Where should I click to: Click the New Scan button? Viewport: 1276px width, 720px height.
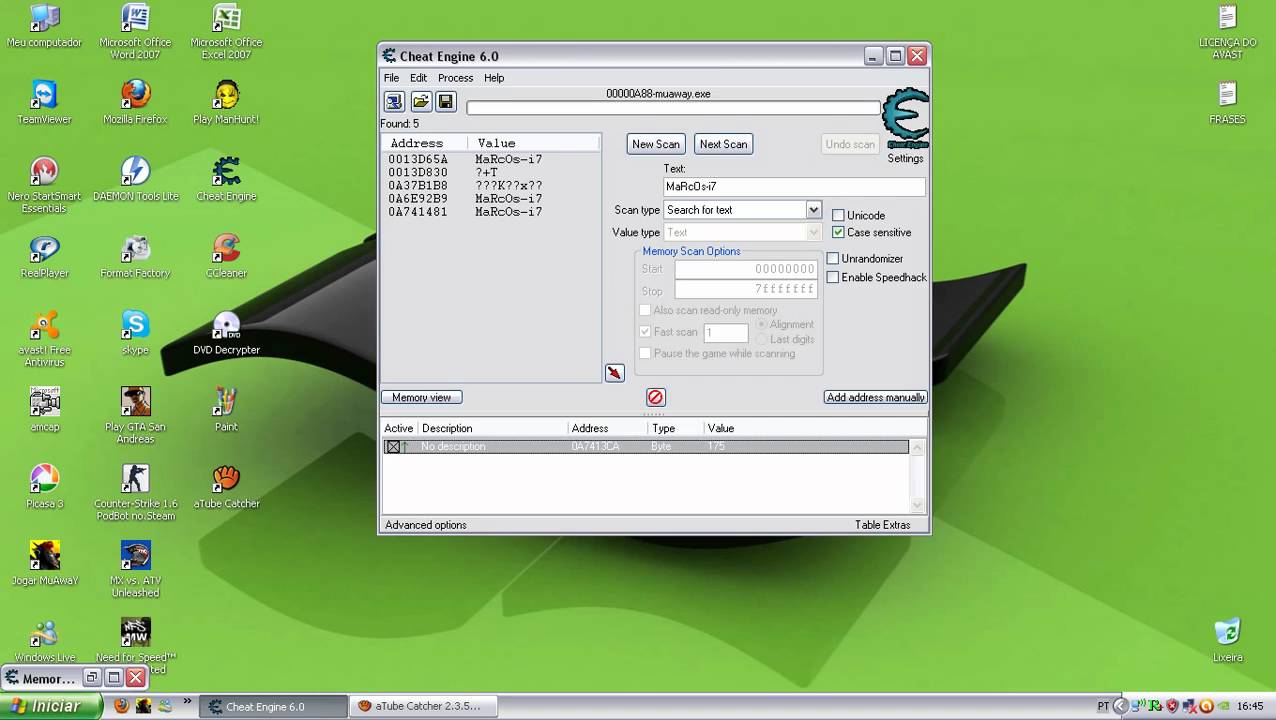[x=656, y=144]
